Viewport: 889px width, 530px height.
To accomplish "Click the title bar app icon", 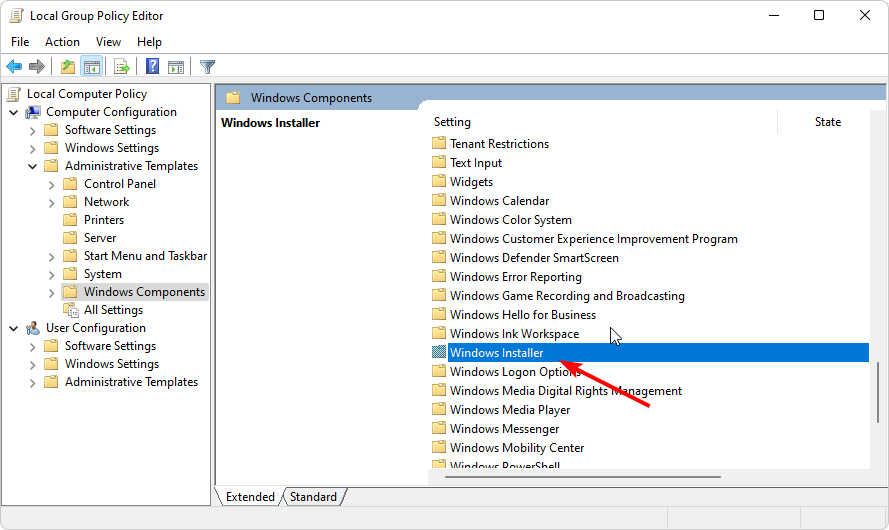I will coord(17,16).
